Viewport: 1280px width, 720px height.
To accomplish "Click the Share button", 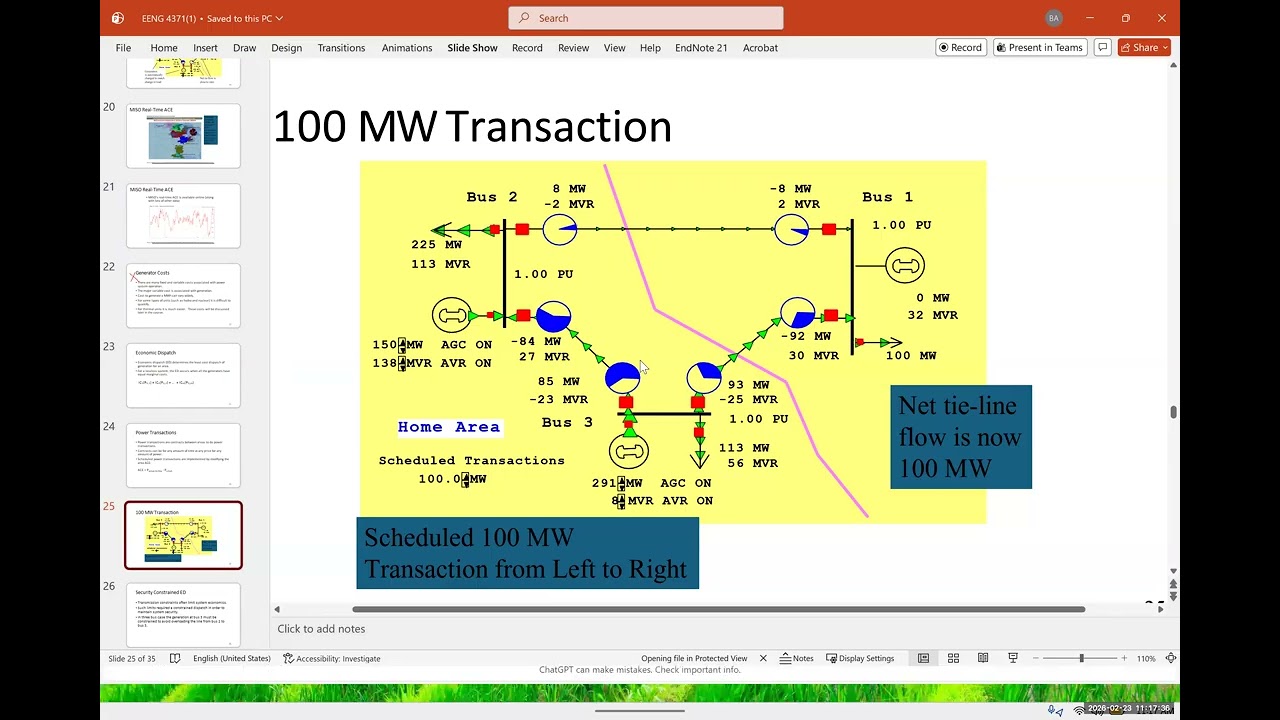I will [x=1144, y=48].
